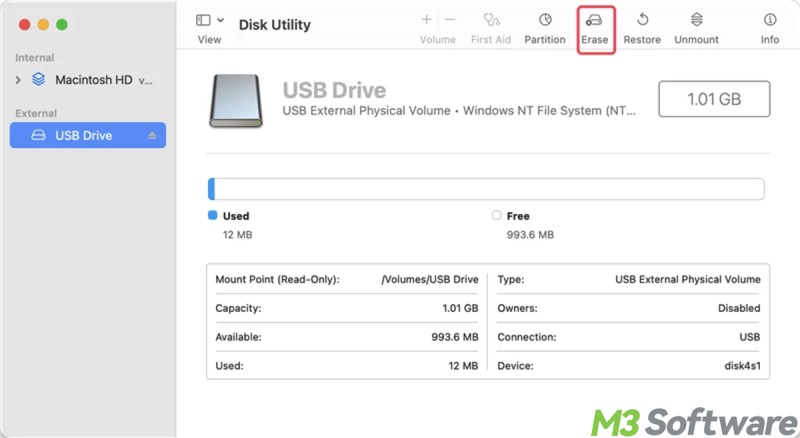Eject USB Drive with sidebar eject icon
Image resolution: width=800 pixels, height=438 pixels.
[152, 135]
